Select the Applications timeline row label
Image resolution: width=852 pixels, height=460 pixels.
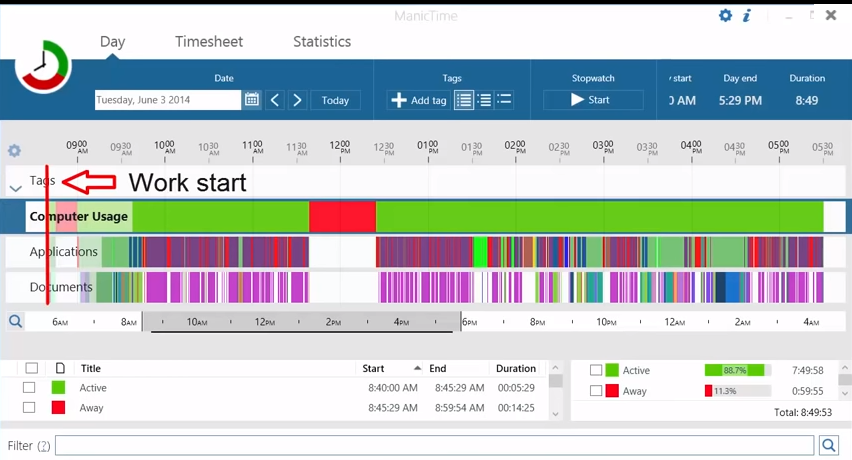(x=64, y=251)
